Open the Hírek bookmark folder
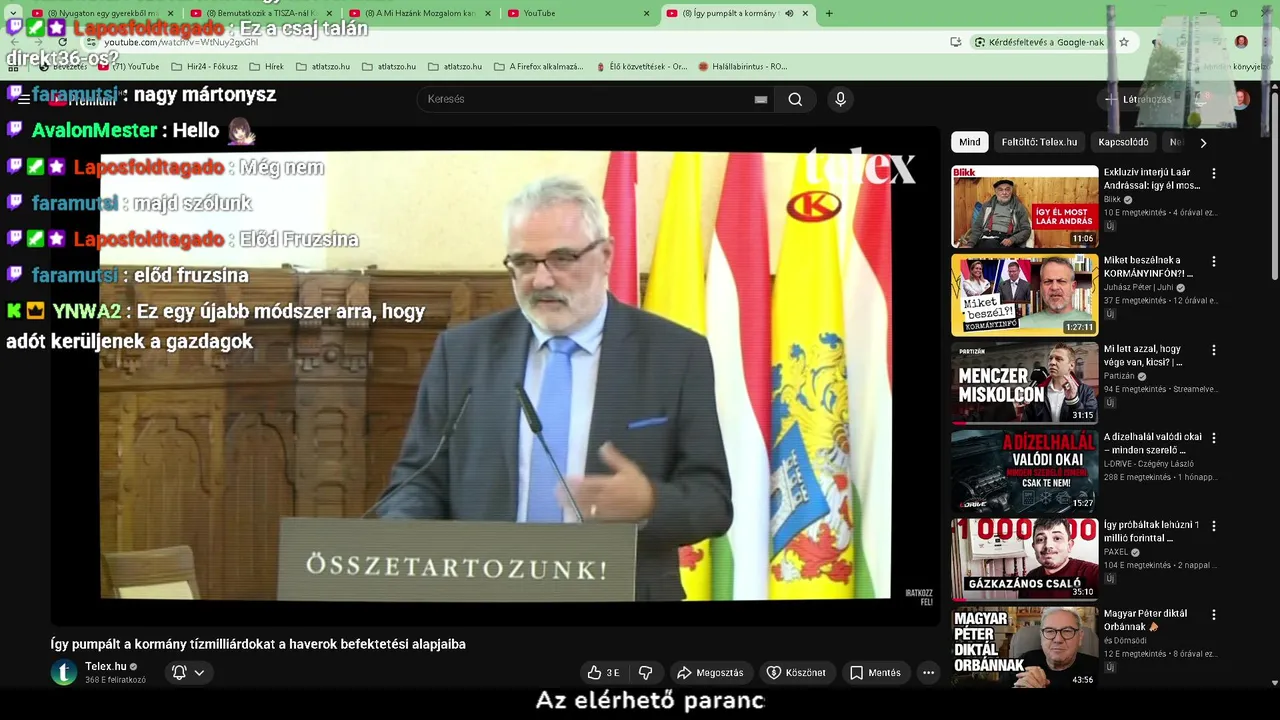1280x720 pixels. (x=266, y=66)
